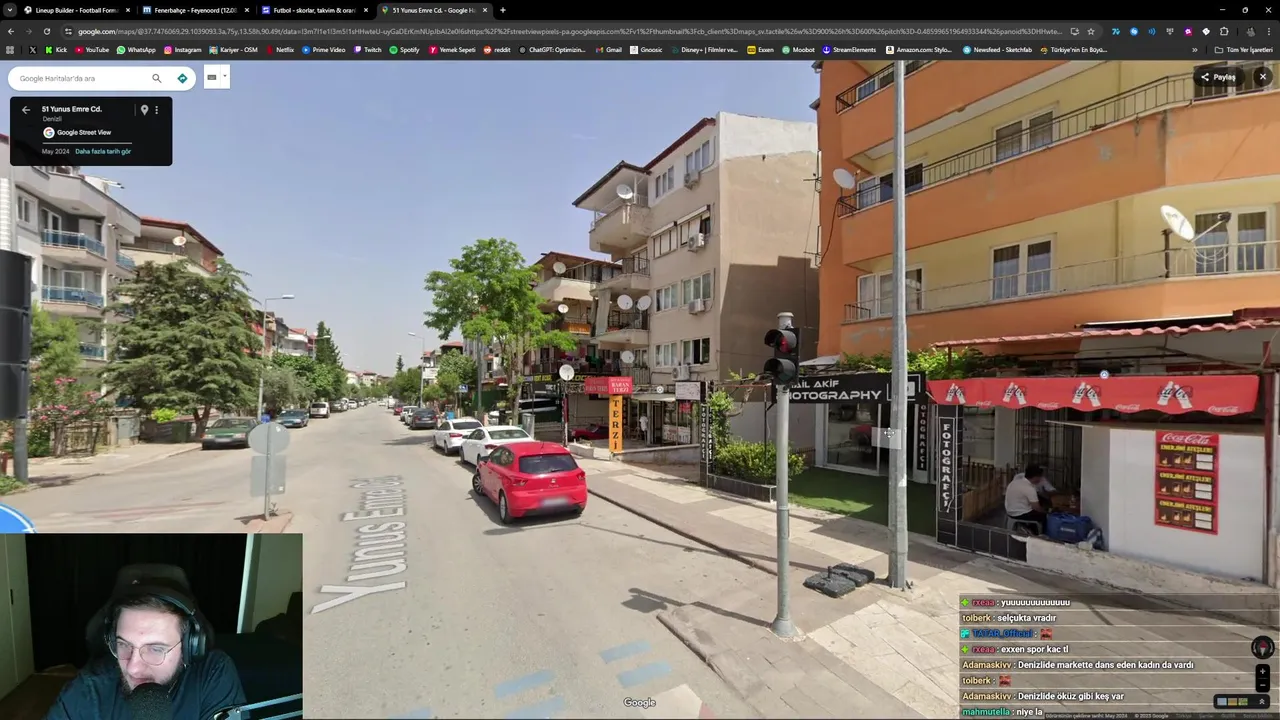
Task: Open the YouTube bookmark
Action: pyautogui.click(x=91, y=49)
